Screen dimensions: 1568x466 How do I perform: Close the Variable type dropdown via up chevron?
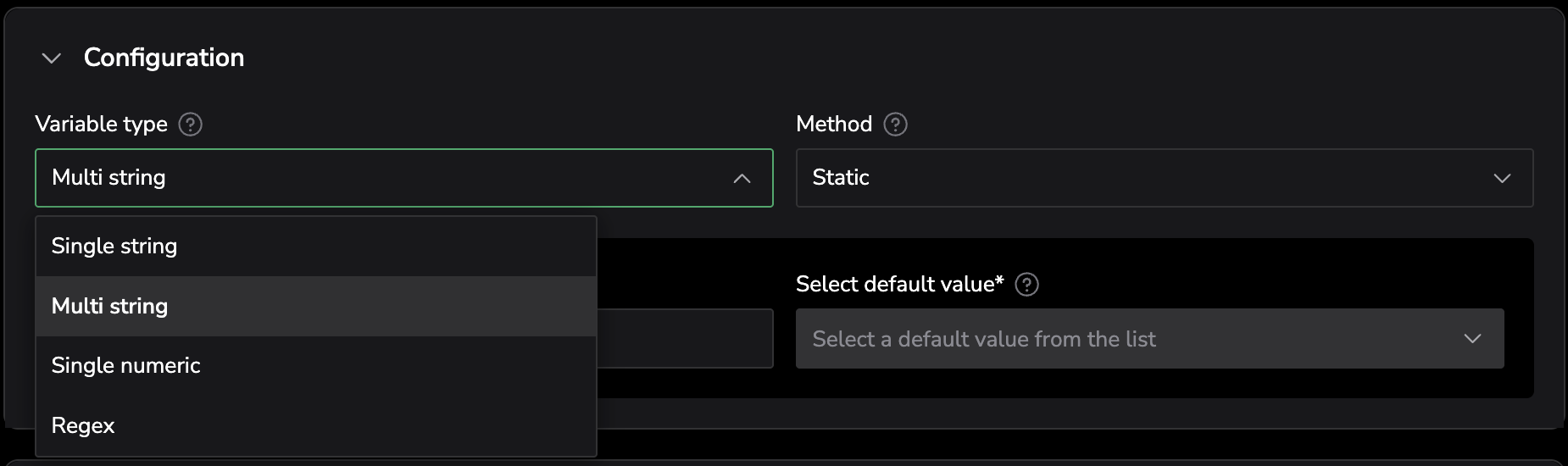[742, 178]
